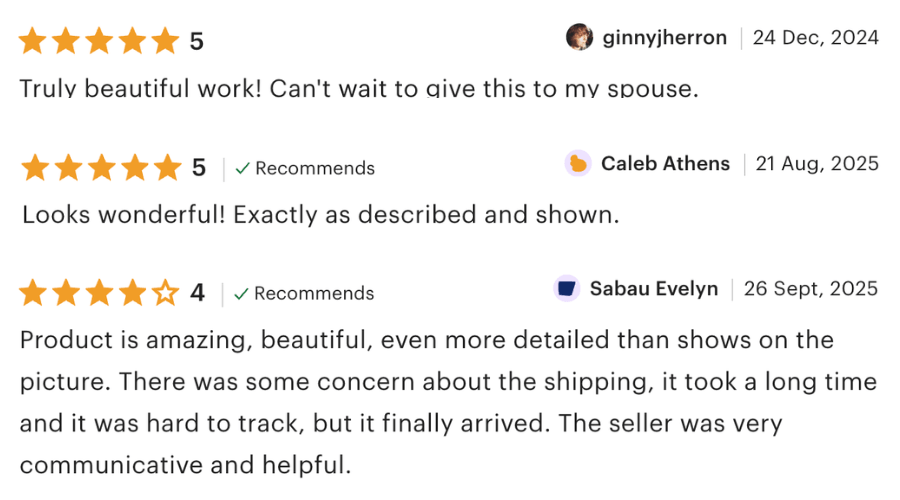This screenshot has height=500, width=900.
Task: Click the Recommends label on Sabau Evelyn's review
Action: [314, 294]
